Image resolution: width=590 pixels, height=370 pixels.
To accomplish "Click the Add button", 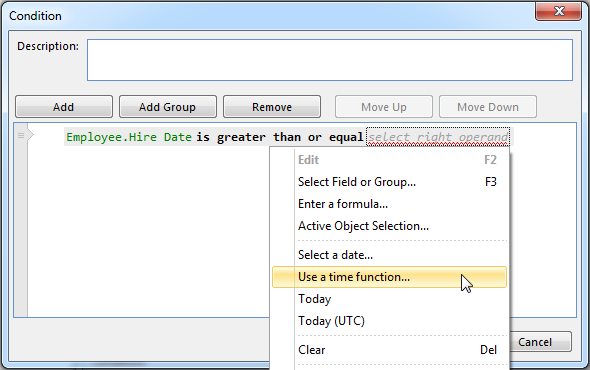I will (64, 107).
